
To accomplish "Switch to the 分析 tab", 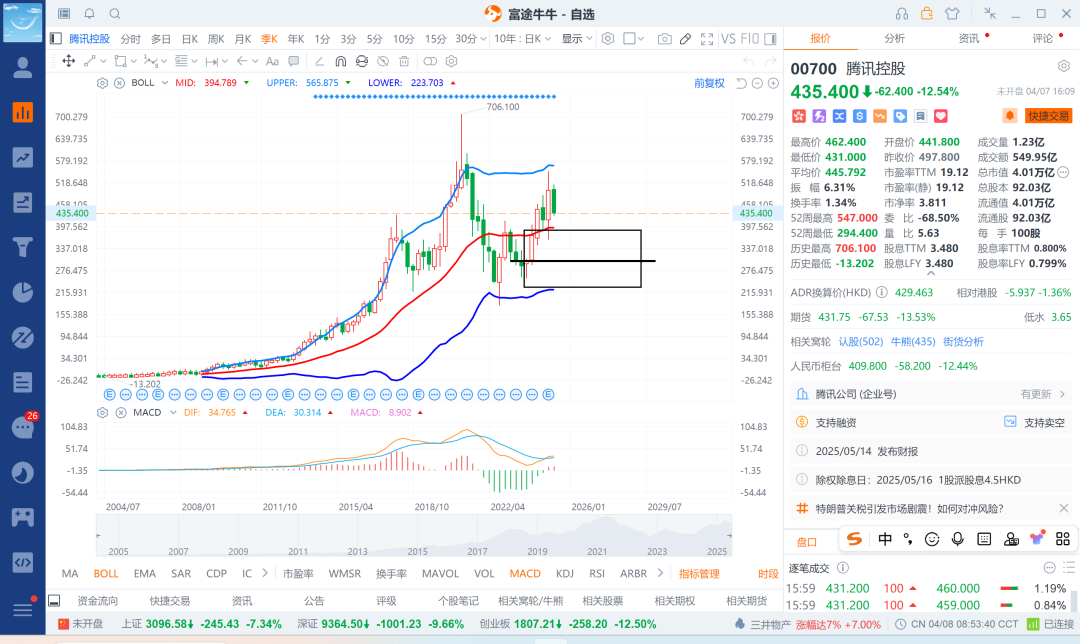I will [x=894, y=39].
